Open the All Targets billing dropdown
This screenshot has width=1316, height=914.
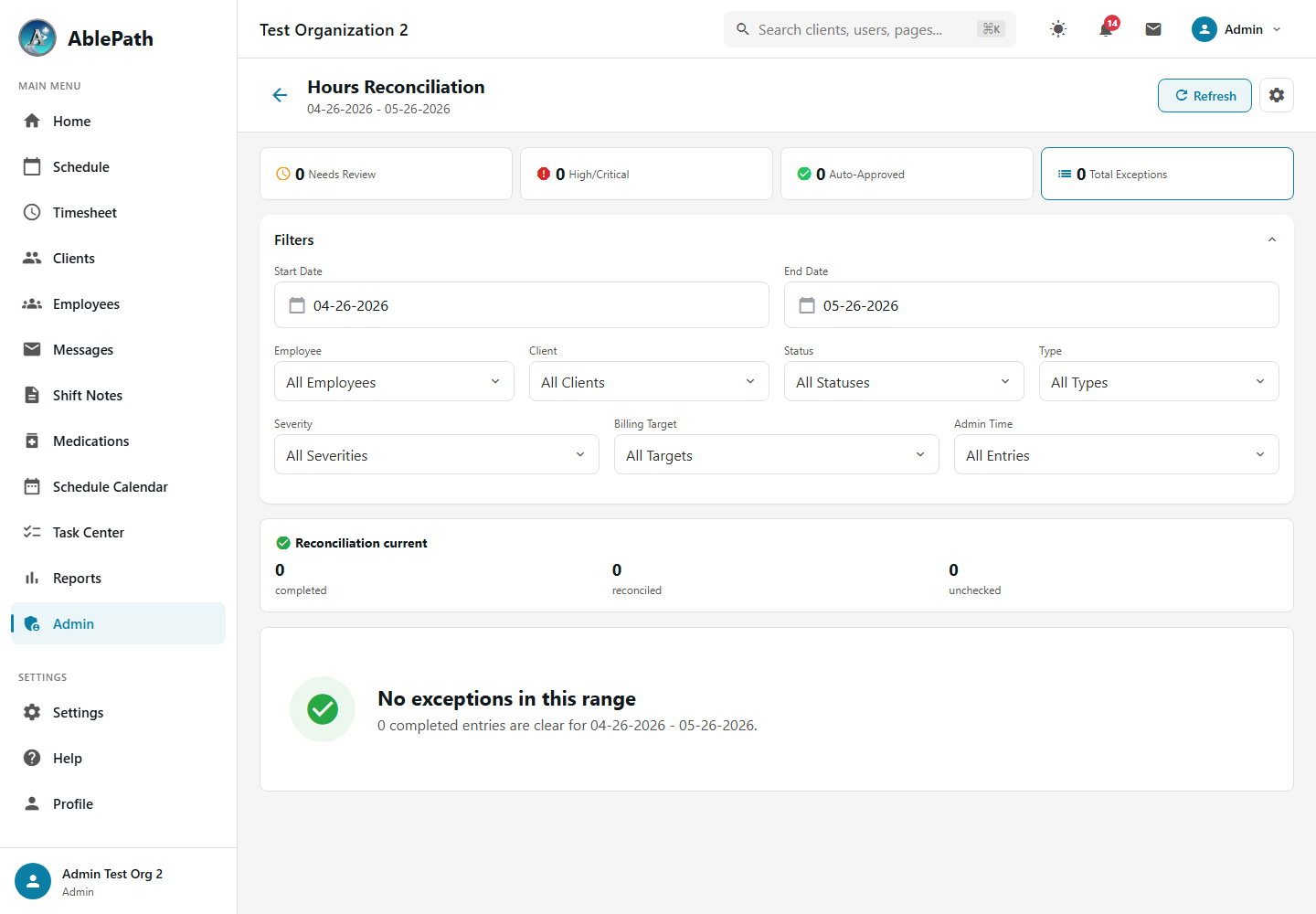coord(777,454)
